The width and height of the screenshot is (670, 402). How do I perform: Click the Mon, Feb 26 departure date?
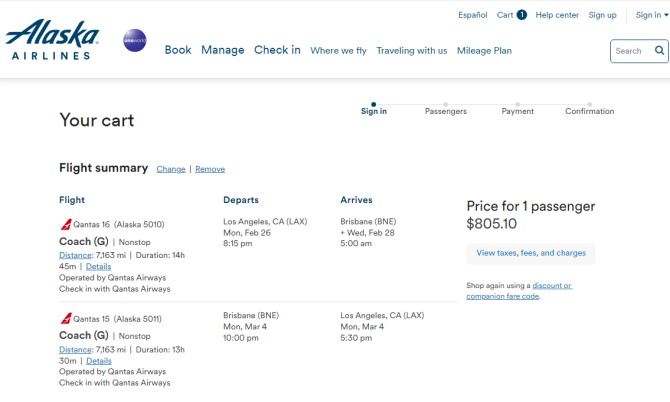point(247,233)
